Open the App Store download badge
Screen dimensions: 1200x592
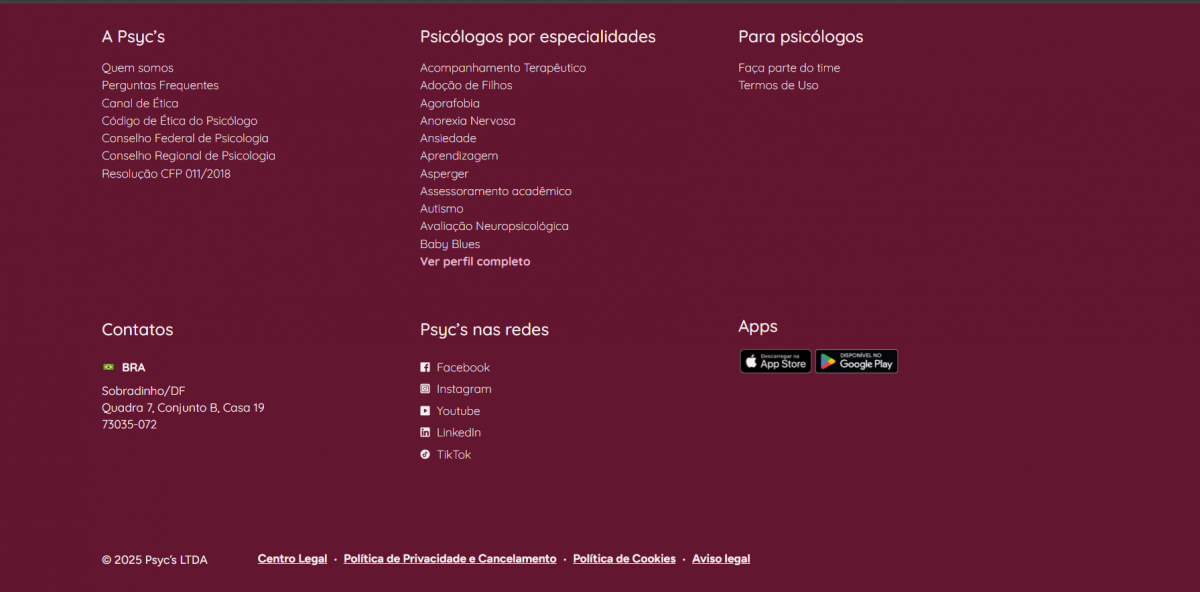tap(775, 361)
